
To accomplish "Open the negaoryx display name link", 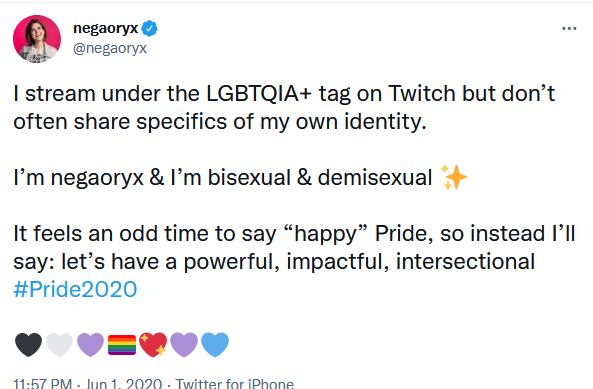I will click(x=106, y=28).
